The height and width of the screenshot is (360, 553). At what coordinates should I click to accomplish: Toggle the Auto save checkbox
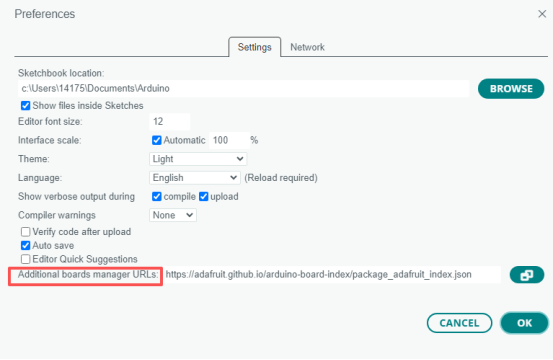click(25, 245)
